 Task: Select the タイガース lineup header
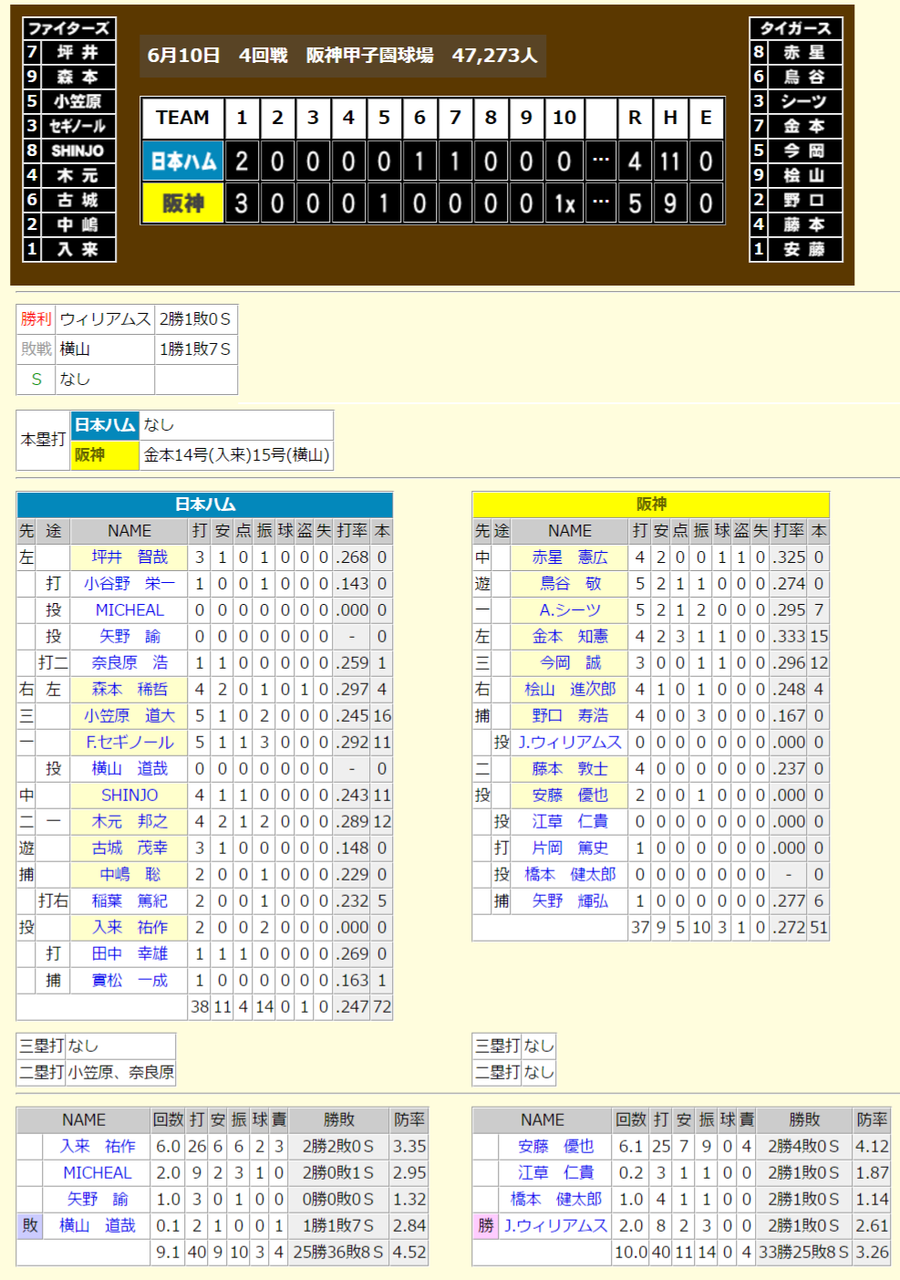coord(796,28)
